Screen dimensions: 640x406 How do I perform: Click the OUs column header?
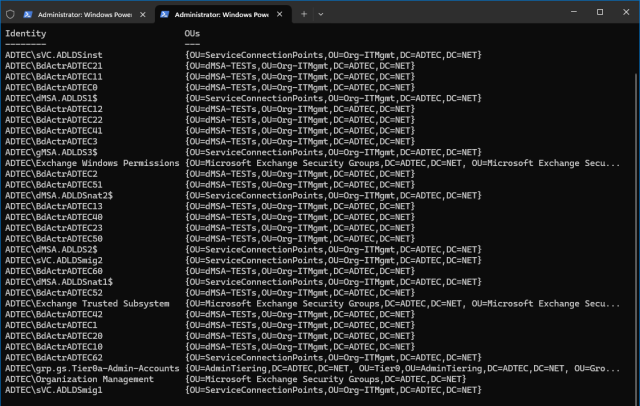pyautogui.click(x=192, y=33)
